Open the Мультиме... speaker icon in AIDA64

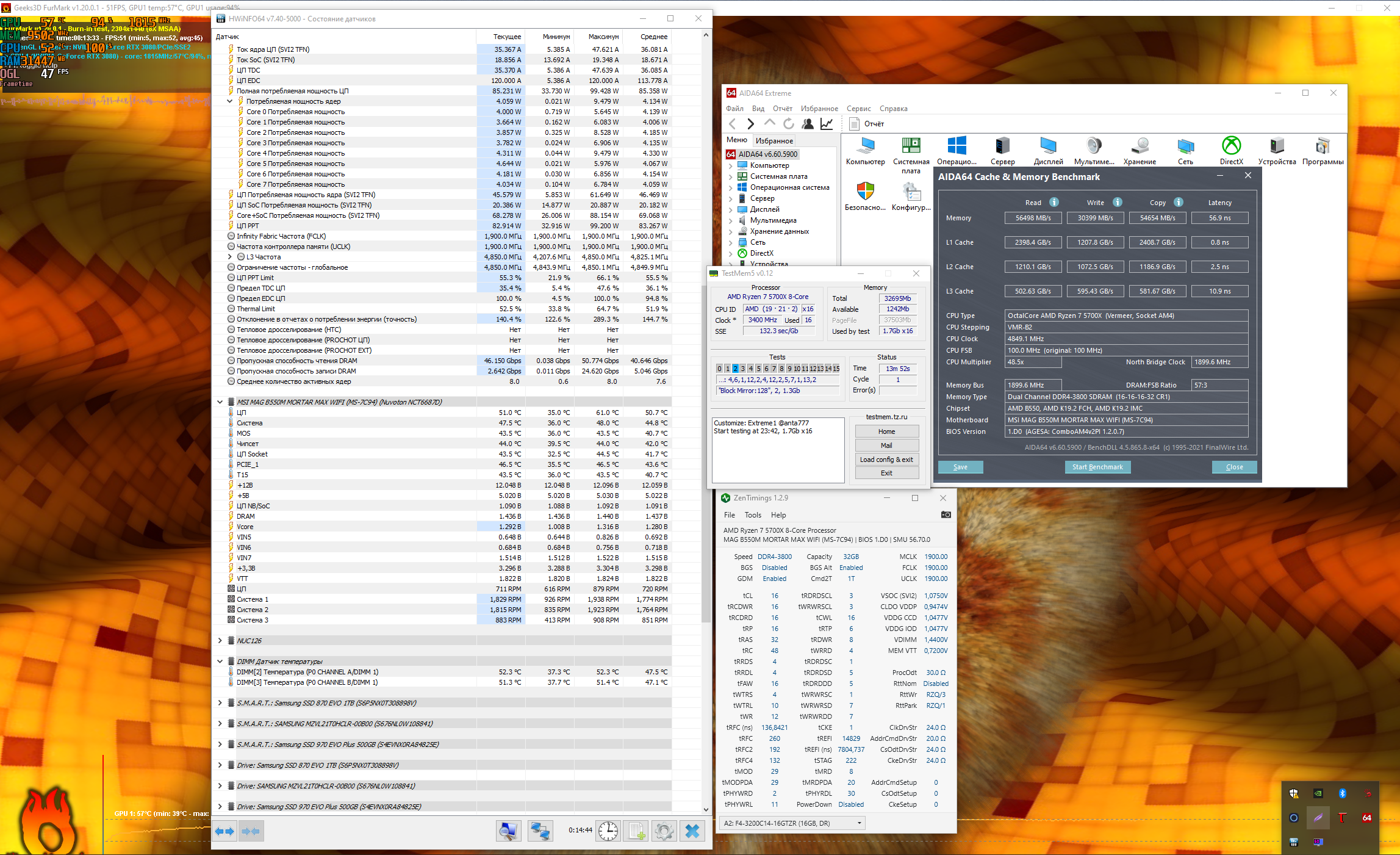(x=1094, y=151)
